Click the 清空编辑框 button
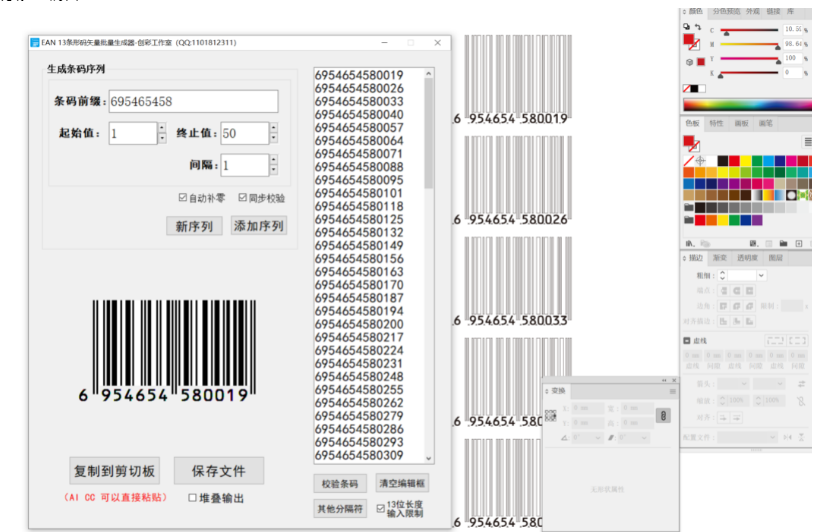Screen dimensions: 817x532 pos(402,484)
